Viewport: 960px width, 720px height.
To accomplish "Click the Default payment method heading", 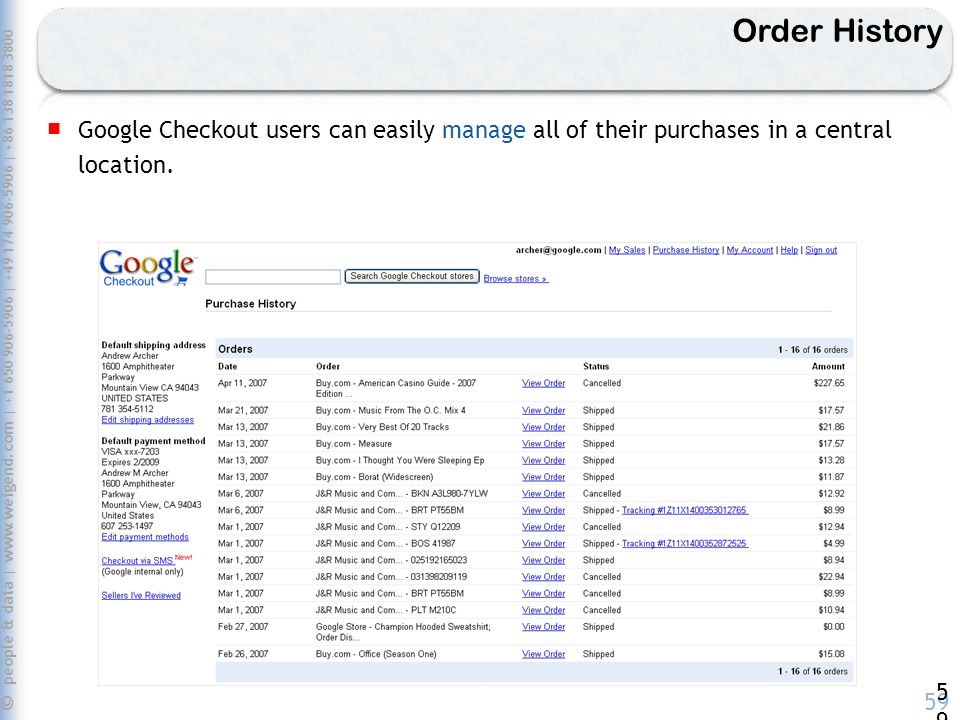I will tap(154, 441).
